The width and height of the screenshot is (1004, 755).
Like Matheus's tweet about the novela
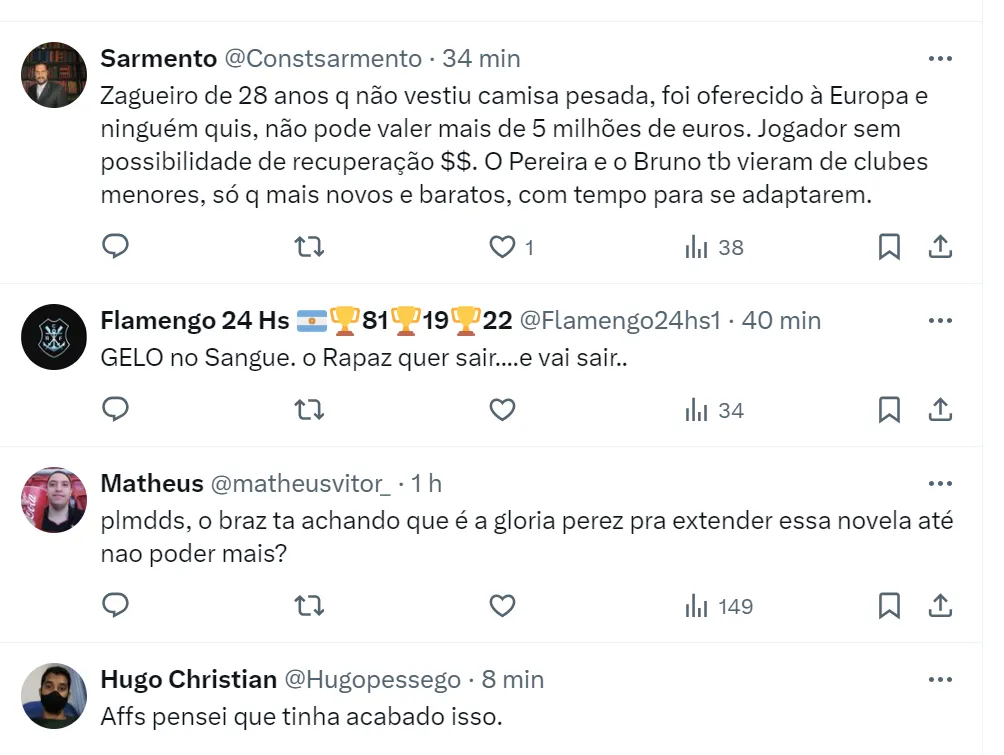(x=502, y=605)
